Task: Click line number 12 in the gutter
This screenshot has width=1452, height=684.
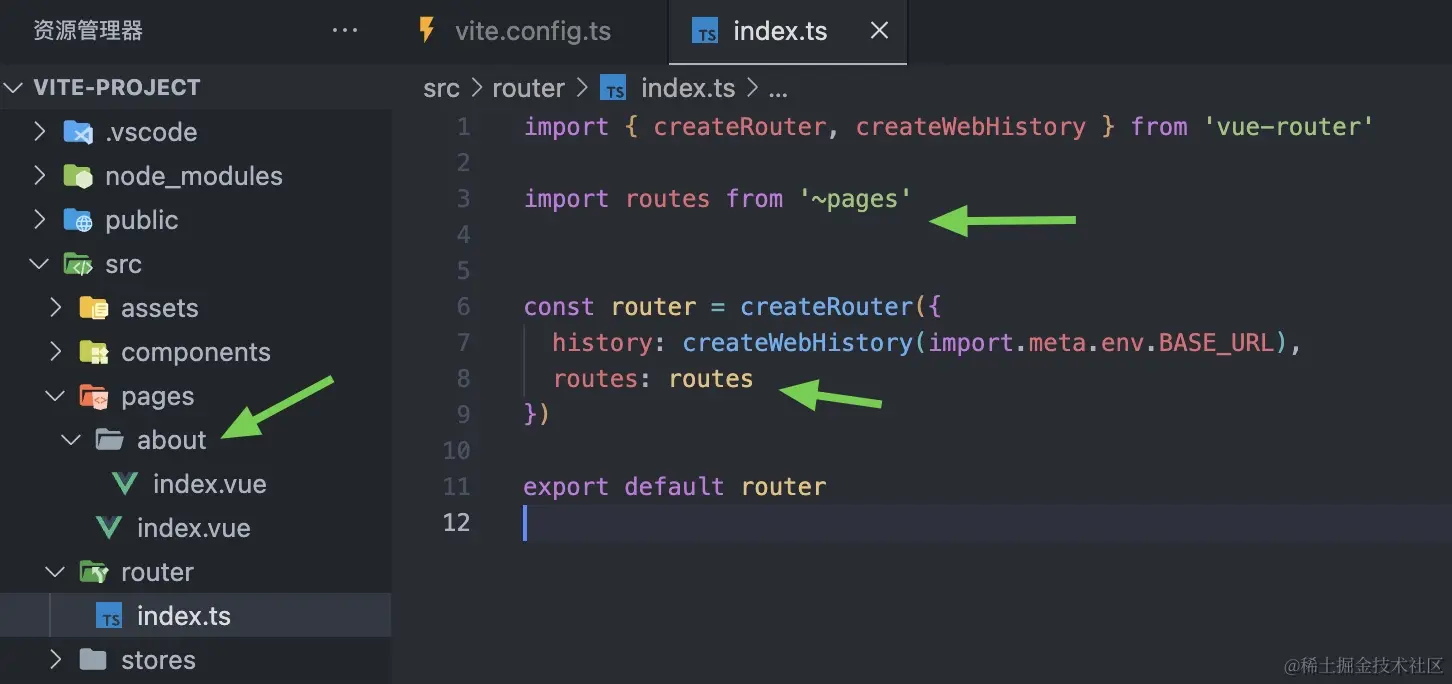Action: point(456,523)
